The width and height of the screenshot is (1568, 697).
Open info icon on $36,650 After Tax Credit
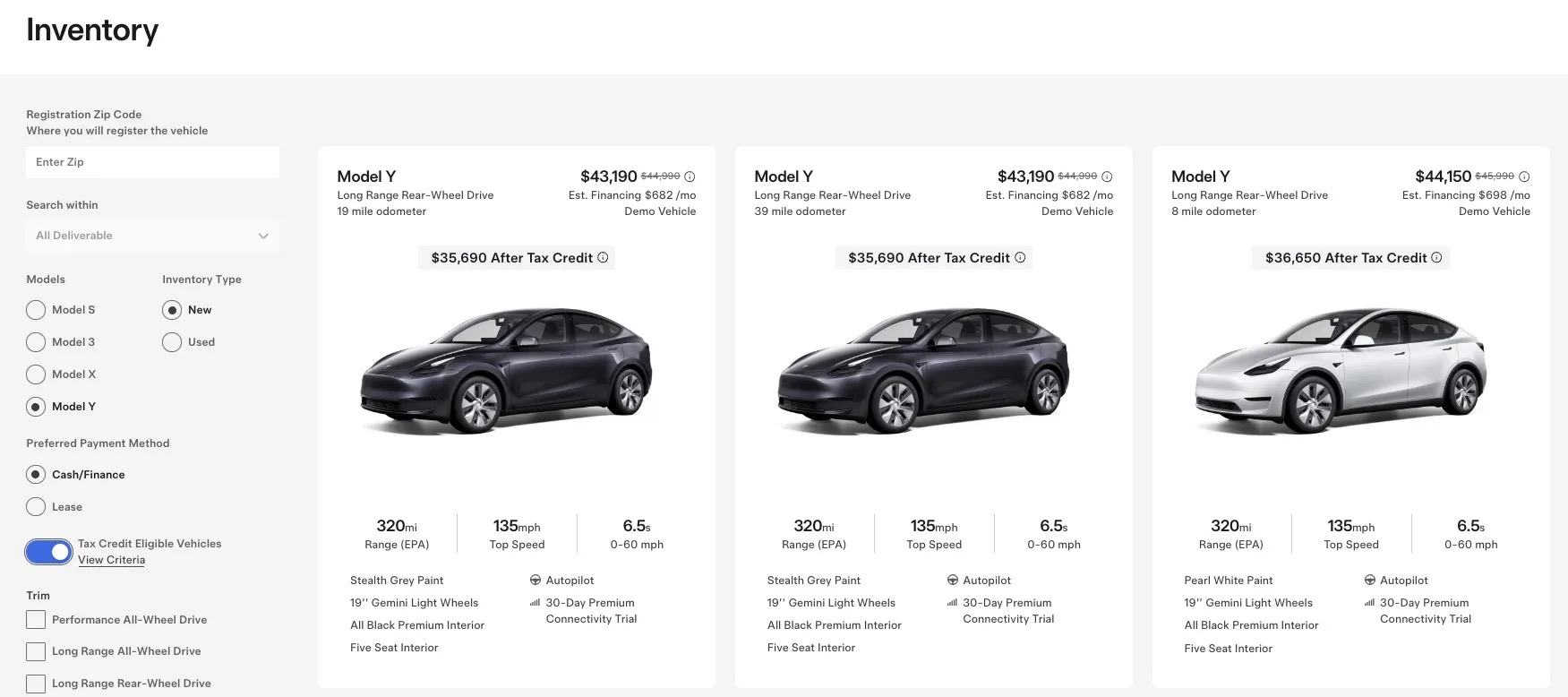click(1436, 258)
